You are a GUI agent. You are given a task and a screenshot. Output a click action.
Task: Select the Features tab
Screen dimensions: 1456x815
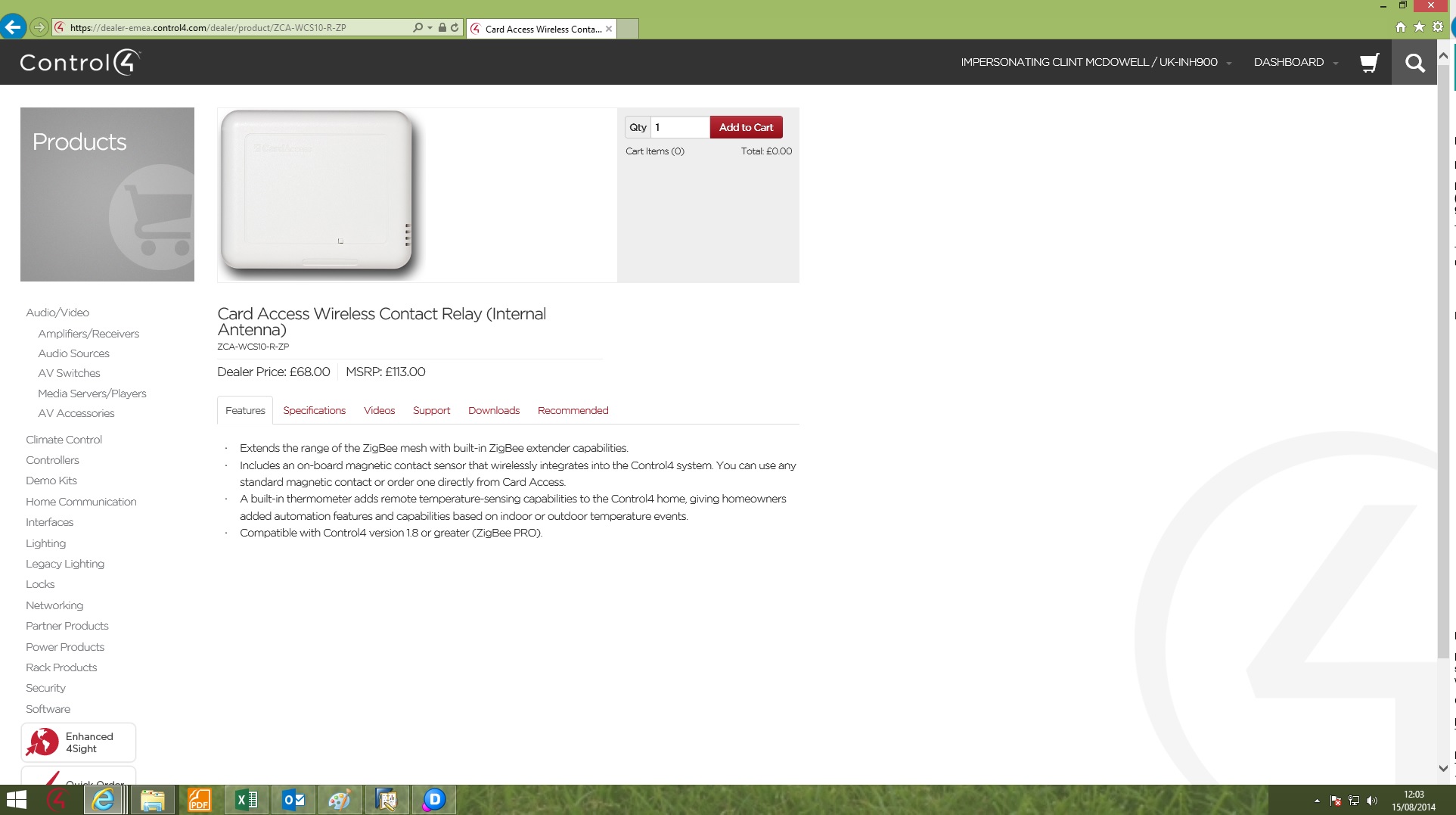click(245, 410)
